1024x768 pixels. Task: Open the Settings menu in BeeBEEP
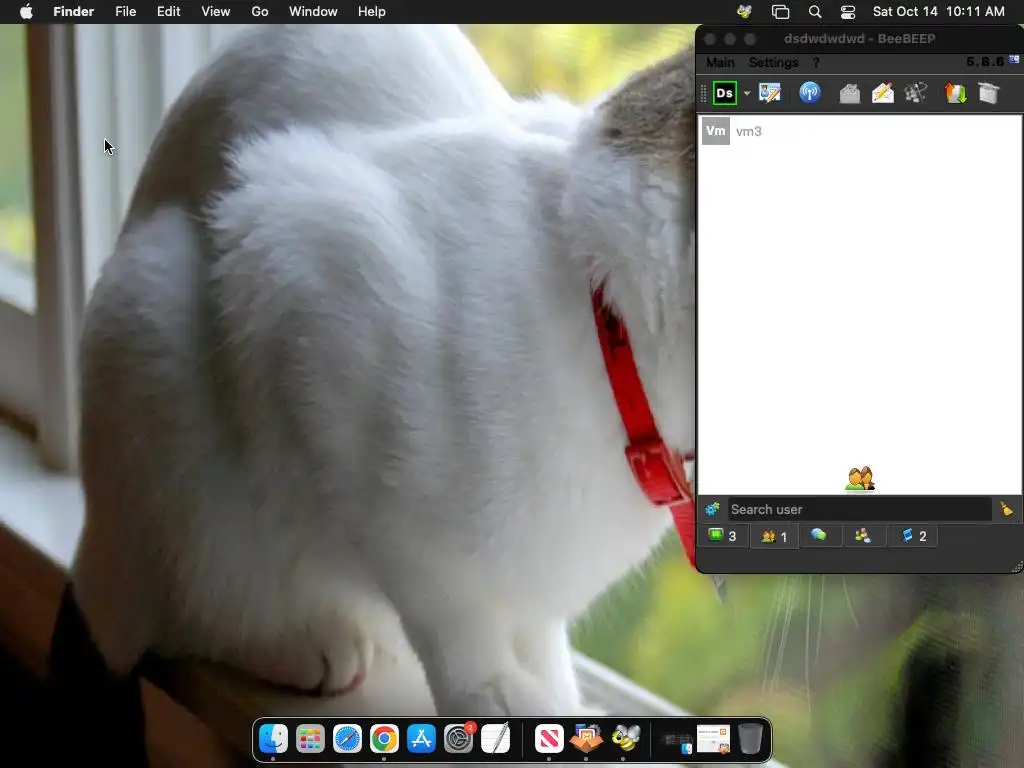(x=773, y=62)
